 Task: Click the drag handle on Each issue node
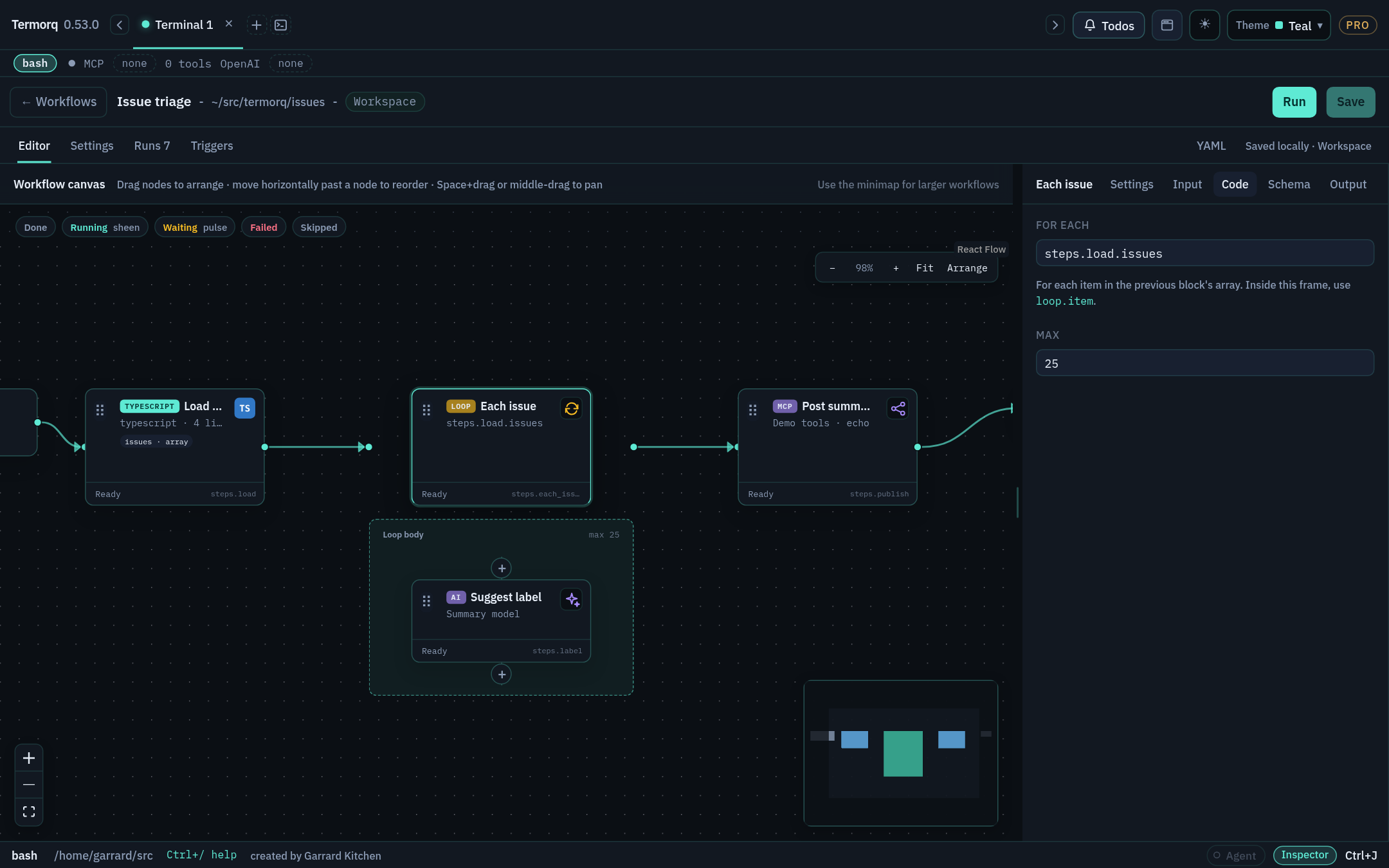[426, 410]
